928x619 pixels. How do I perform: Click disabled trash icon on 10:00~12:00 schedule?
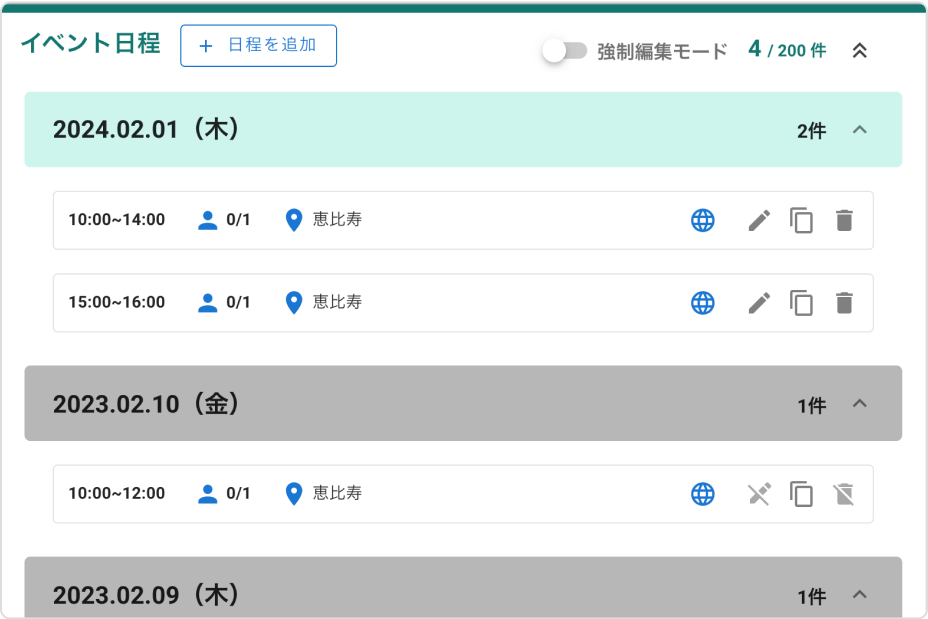[x=845, y=494]
